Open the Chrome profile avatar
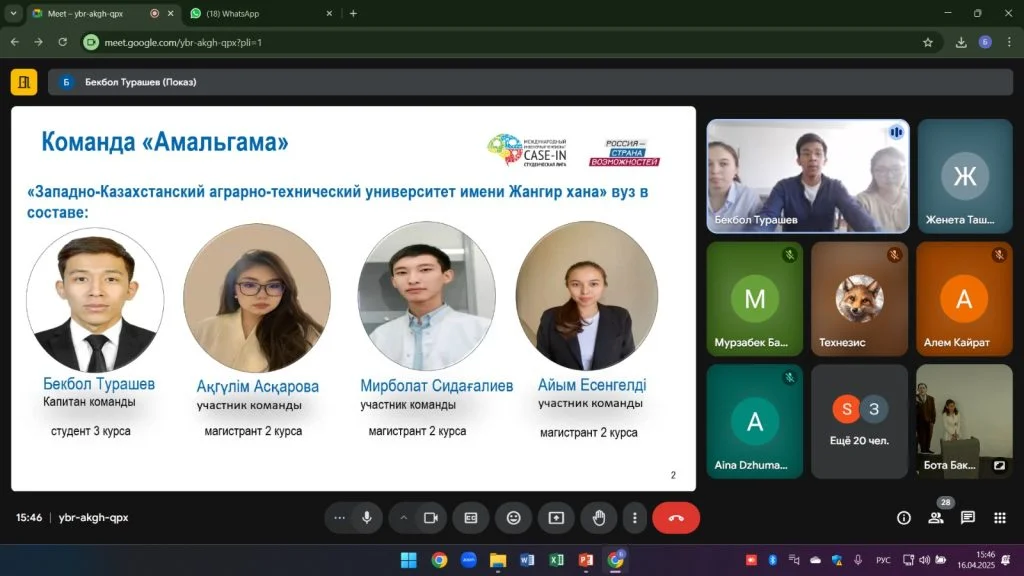Image resolution: width=1024 pixels, height=576 pixels. (985, 42)
